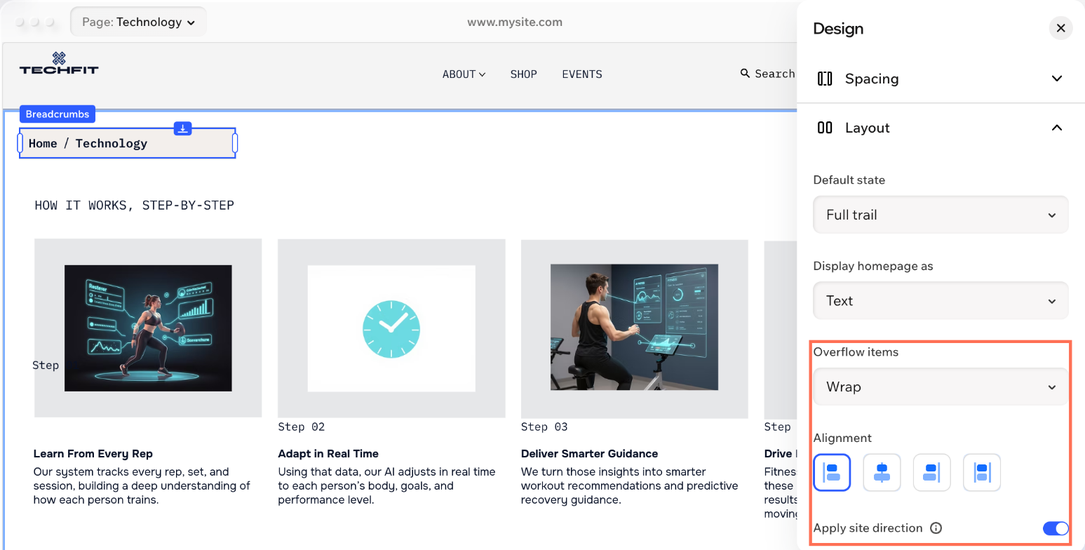Viewport: 1085px width, 550px height.
Task: Click the Step 03 label
Action: (544, 427)
